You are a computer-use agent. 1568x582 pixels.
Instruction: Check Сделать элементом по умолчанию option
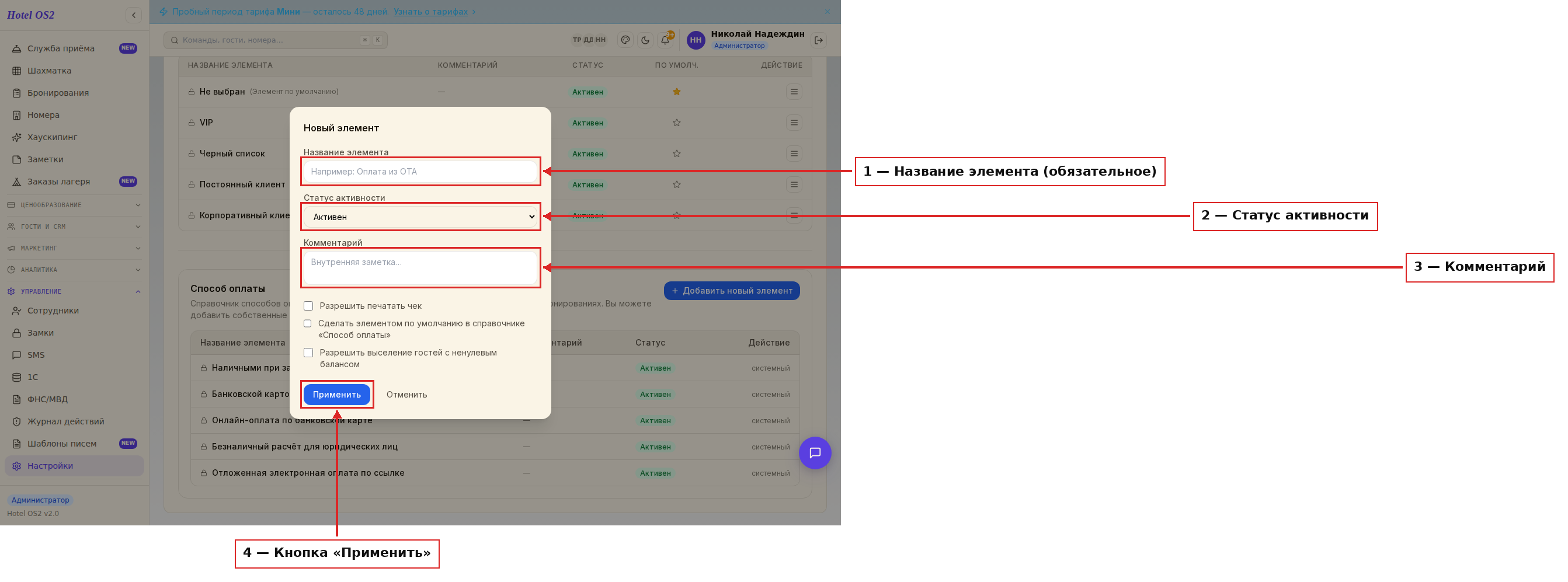click(x=307, y=323)
